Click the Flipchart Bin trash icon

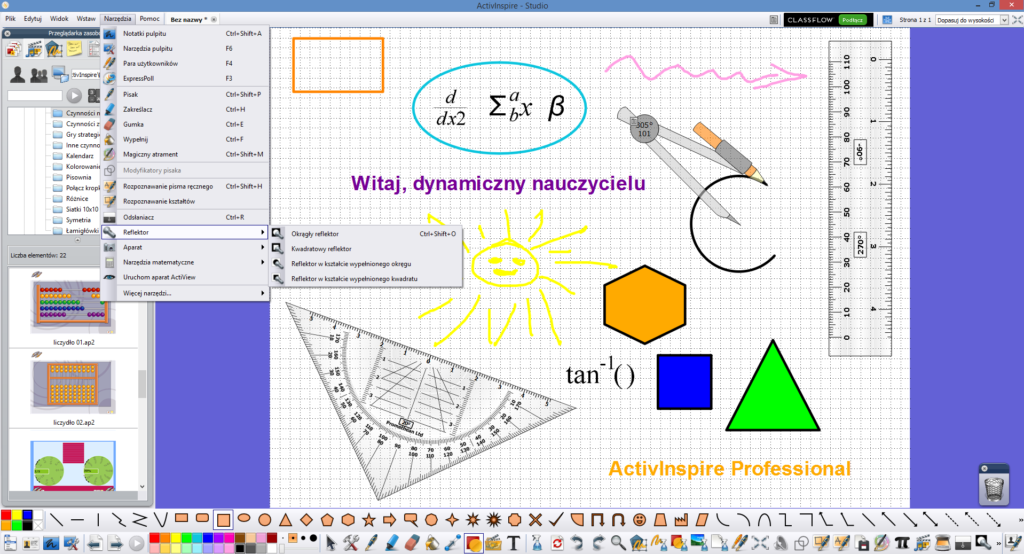pos(995,487)
